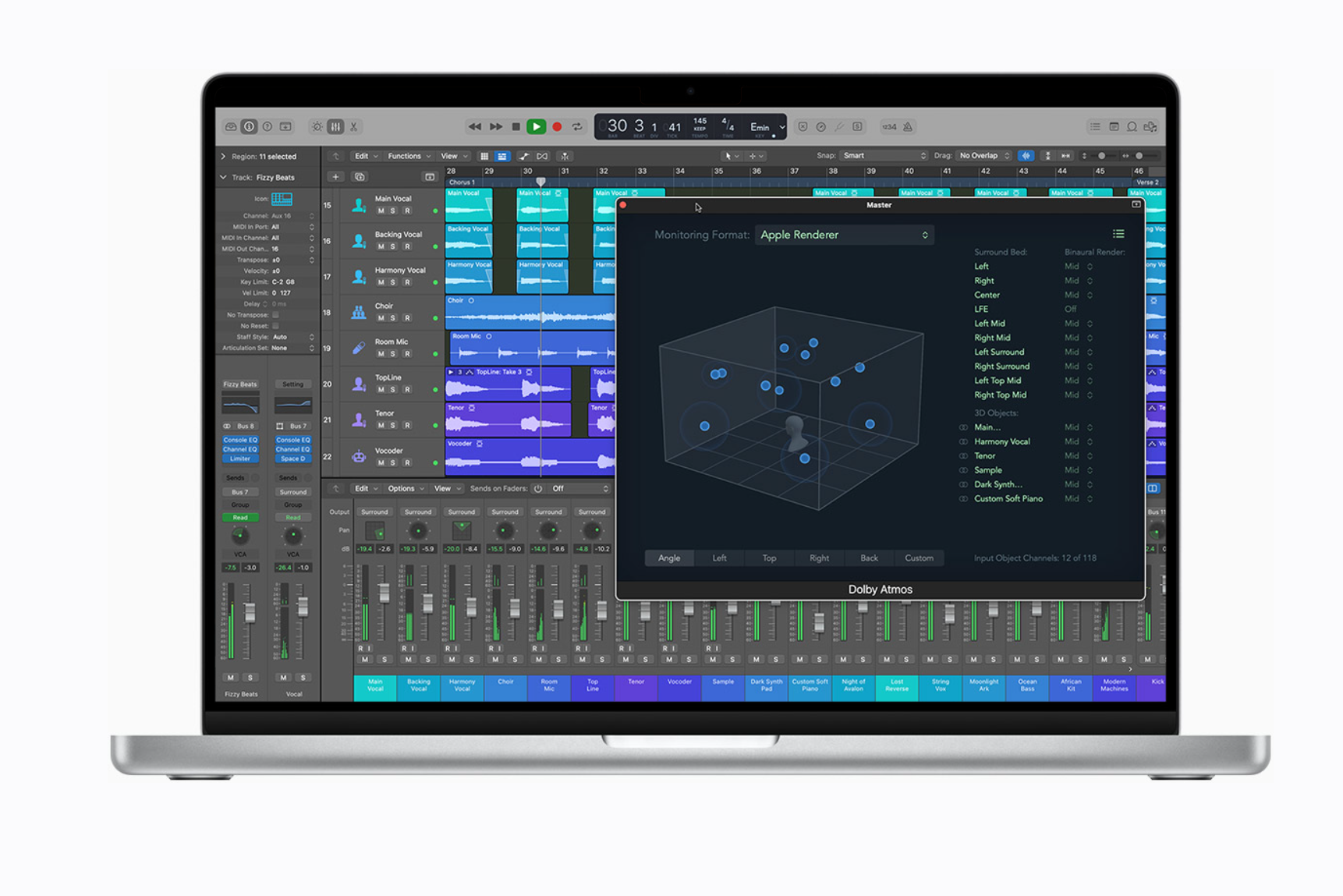Click the Duplicate Track button
The width and height of the screenshot is (1343, 896).
pyautogui.click(x=360, y=177)
